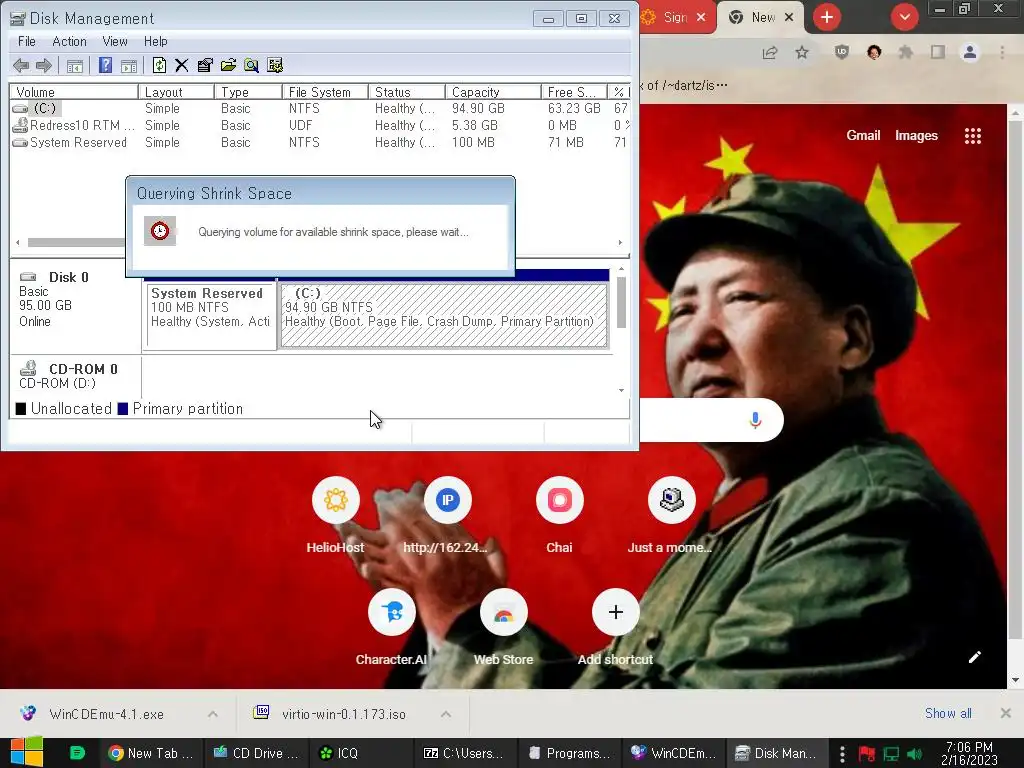Open the Properties toolbar icon
The width and height of the screenshot is (1024, 768).
click(x=205, y=65)
